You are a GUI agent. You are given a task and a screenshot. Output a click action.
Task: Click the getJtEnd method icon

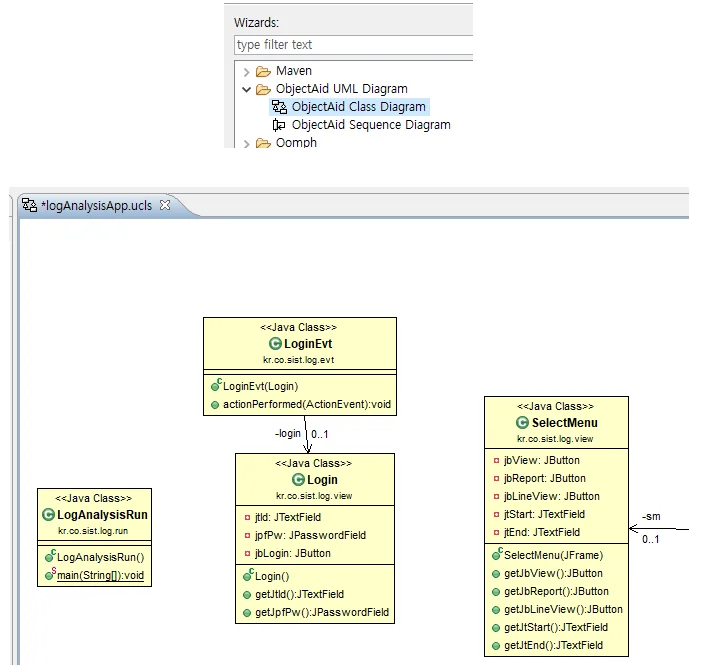pos(496,646)
